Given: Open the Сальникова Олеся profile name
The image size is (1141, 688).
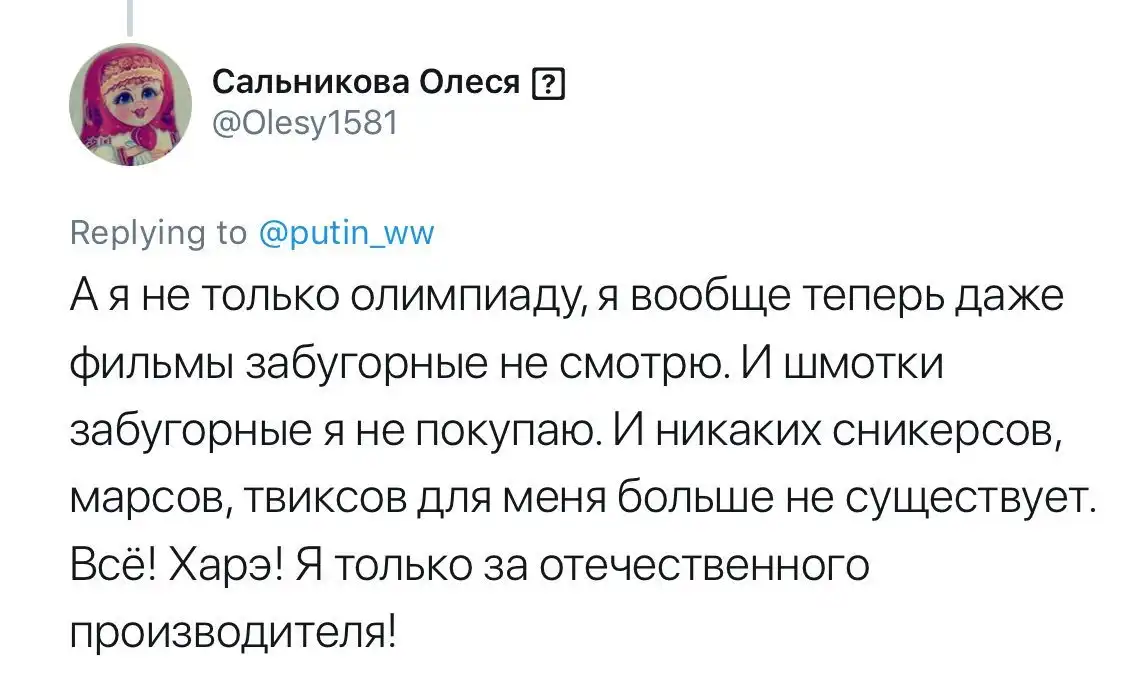Looking at the screenshot, I should (368, 86).
